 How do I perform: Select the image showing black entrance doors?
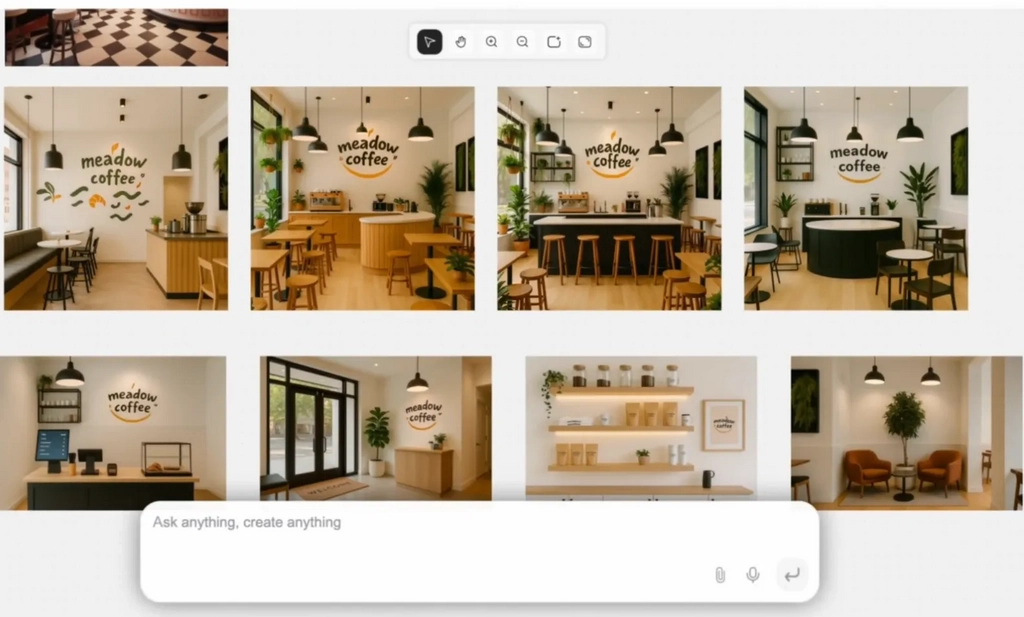tap(376, 428)
